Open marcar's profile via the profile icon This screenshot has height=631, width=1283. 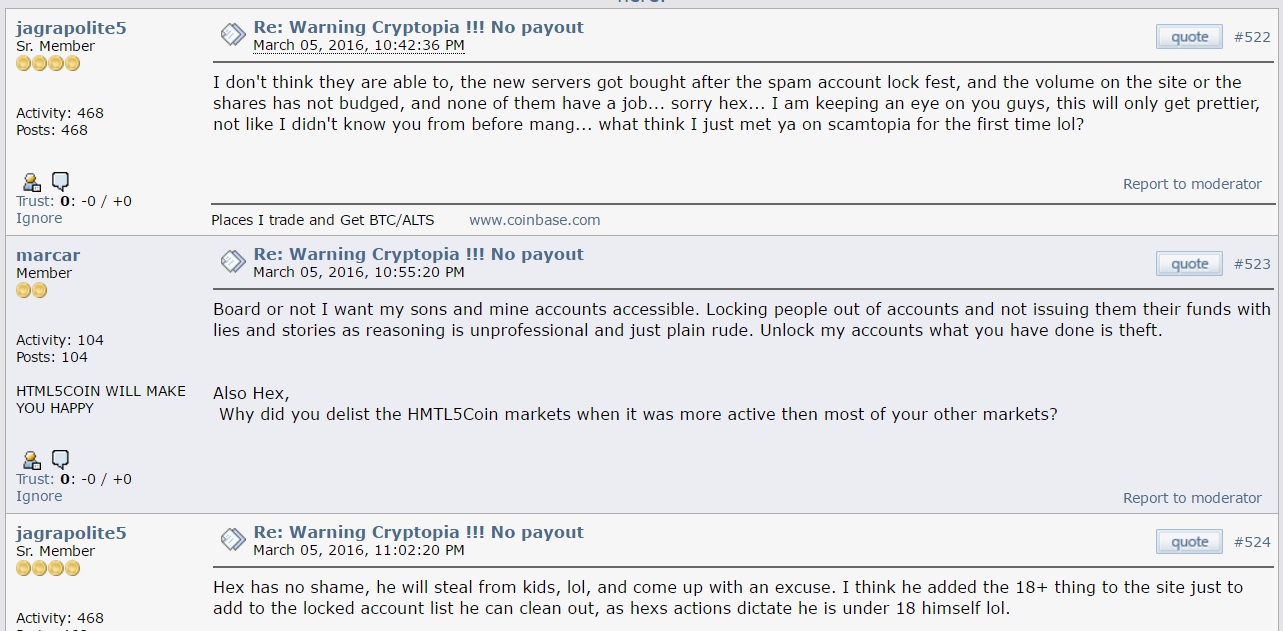point(32,460)
